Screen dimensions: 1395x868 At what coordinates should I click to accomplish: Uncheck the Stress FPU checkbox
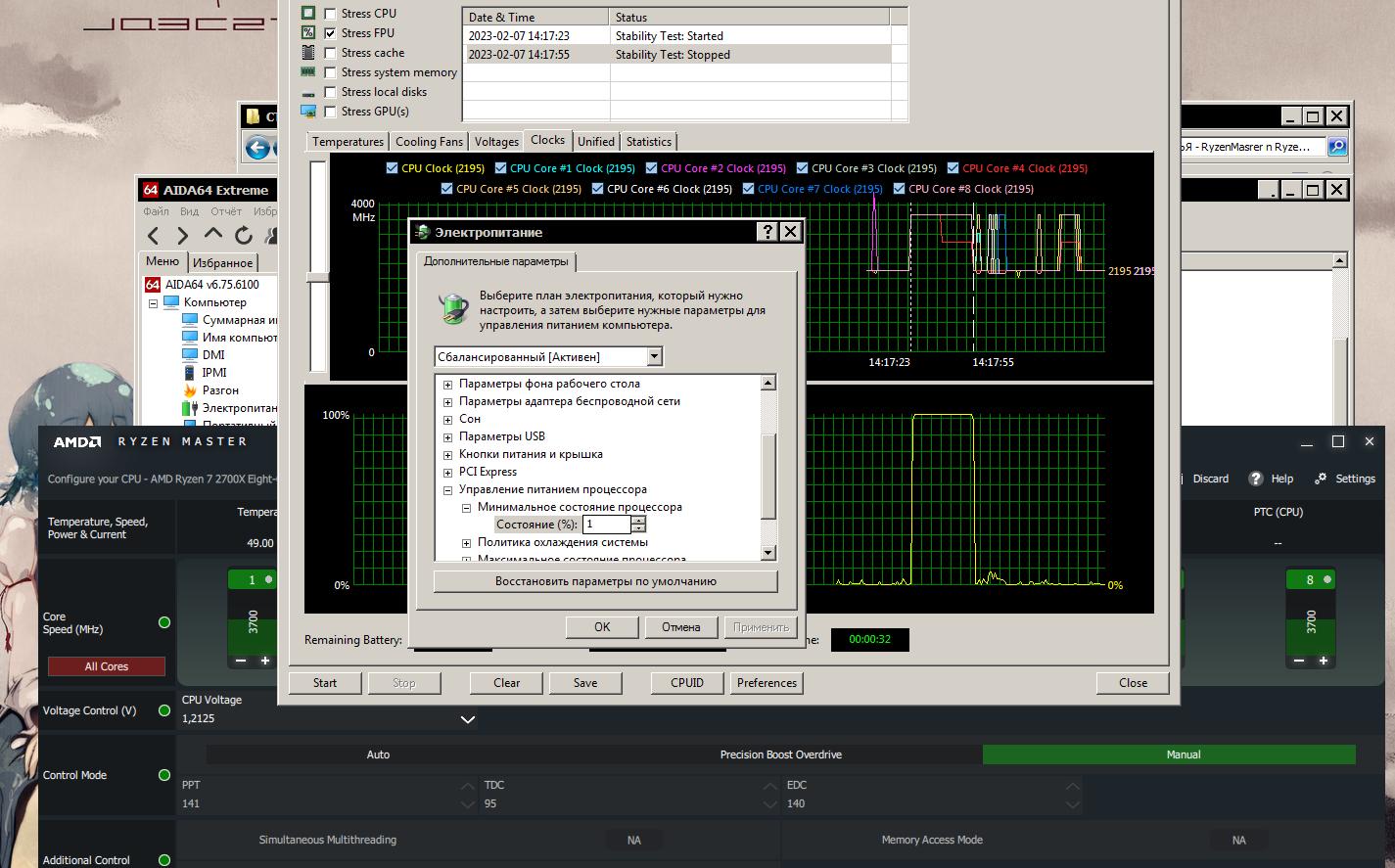click(x=331, y=33)
